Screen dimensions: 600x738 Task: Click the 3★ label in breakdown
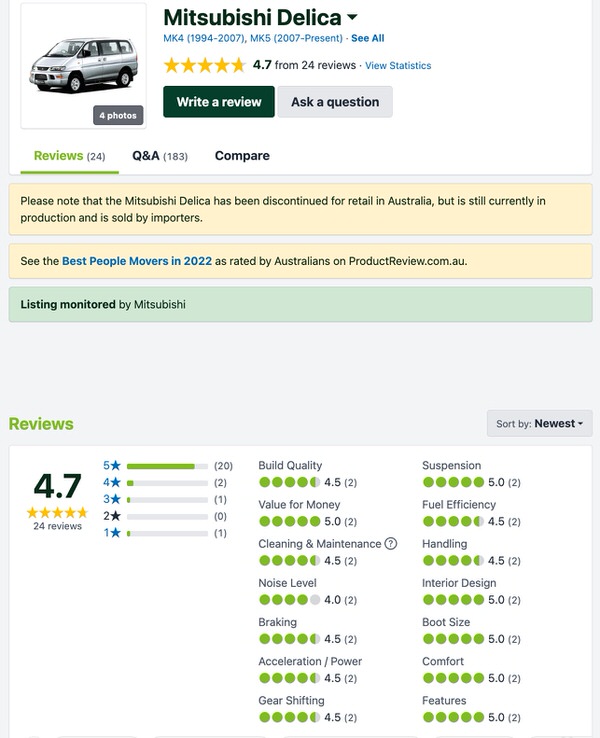[x=112, y=499]
